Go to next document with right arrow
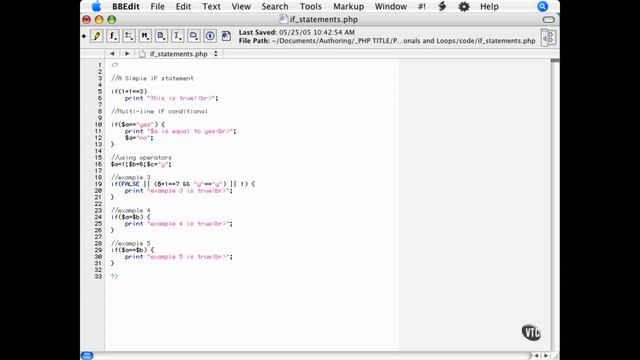This screenshot has height=360, width=640. [127, 53]
